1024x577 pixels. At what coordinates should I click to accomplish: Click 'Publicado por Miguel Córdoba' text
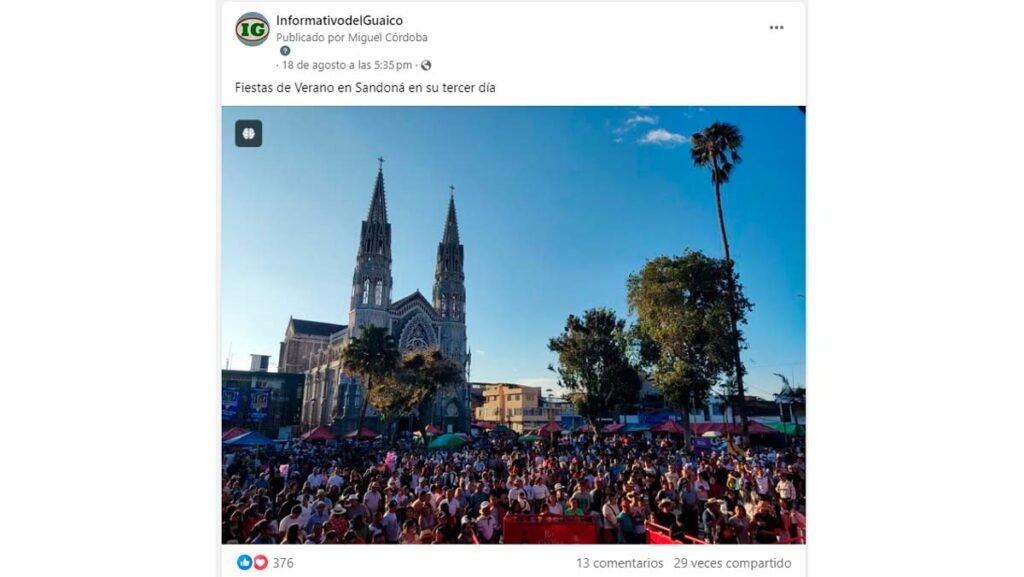(x=351, y=38)
